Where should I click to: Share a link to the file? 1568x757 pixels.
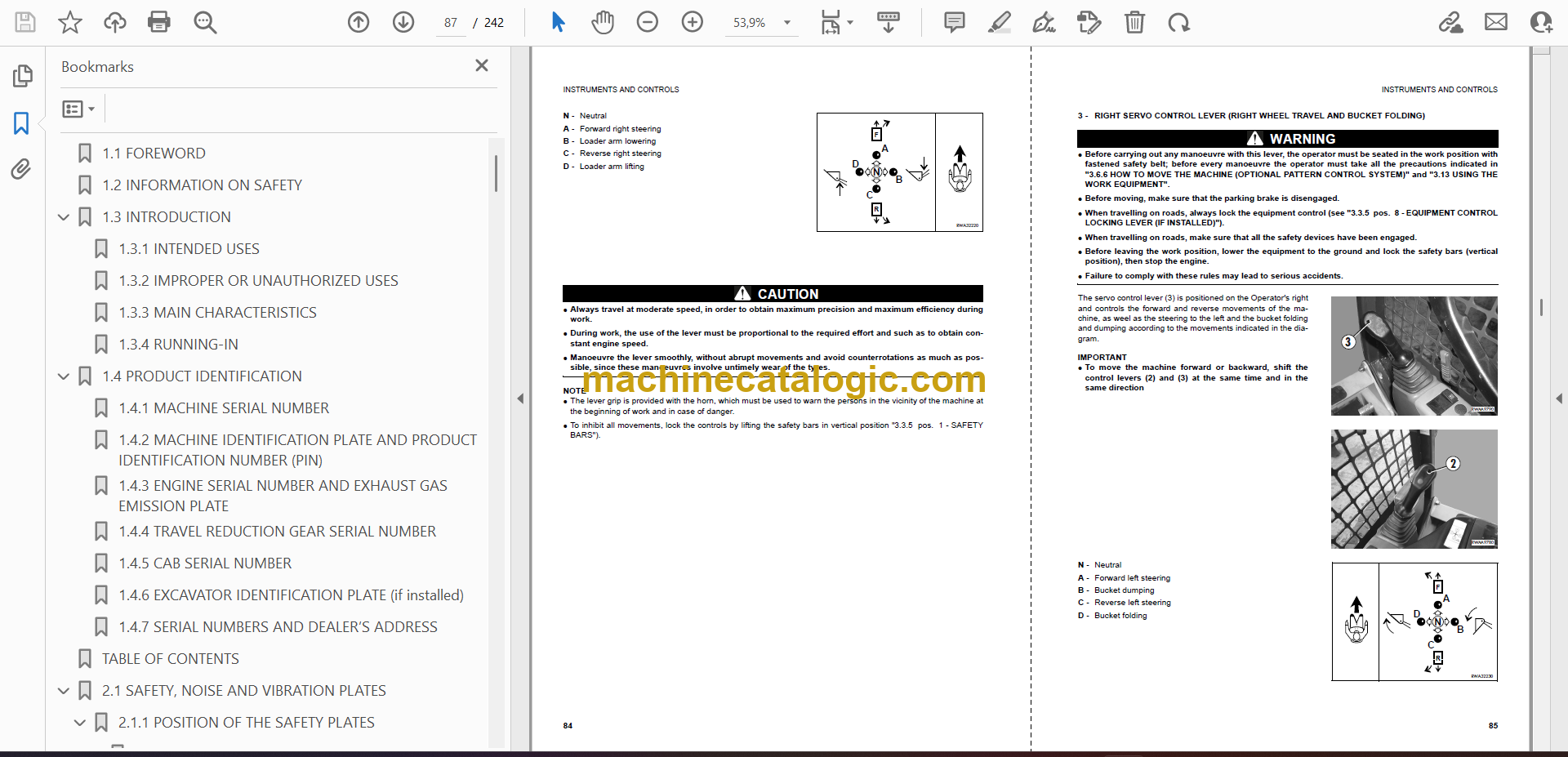[1451, 22]
